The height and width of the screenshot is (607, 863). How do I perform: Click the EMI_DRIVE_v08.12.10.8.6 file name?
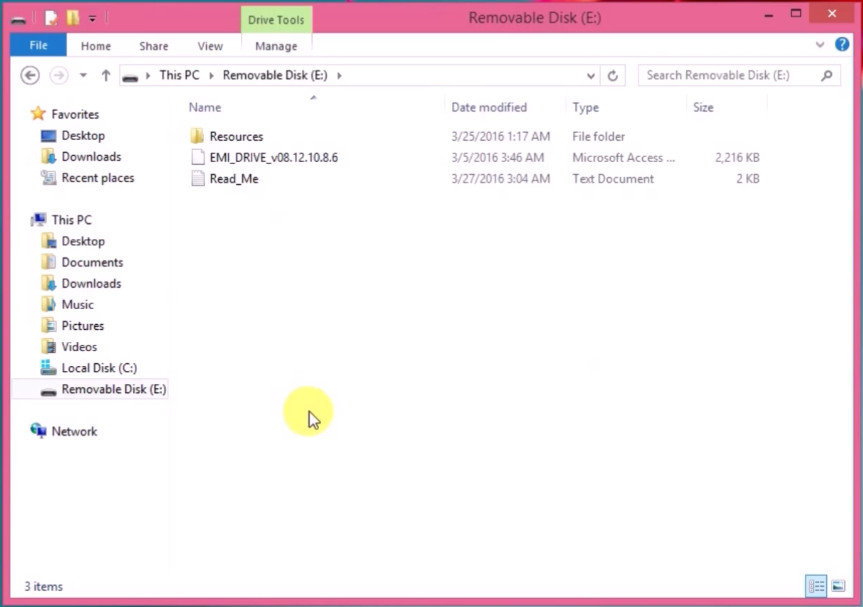tap(274, 157)
